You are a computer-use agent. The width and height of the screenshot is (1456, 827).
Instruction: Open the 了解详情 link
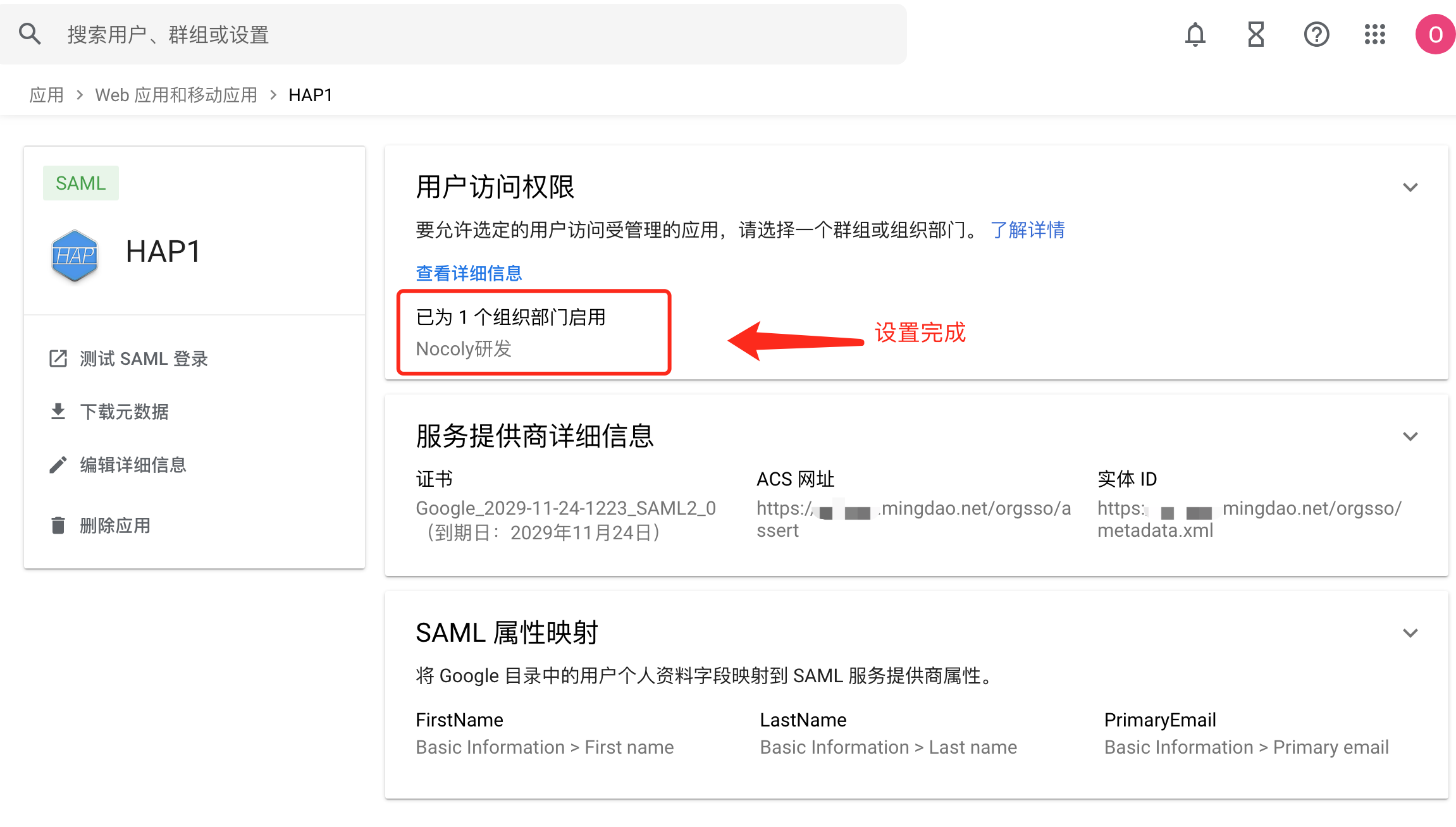tap(1028, 230)
